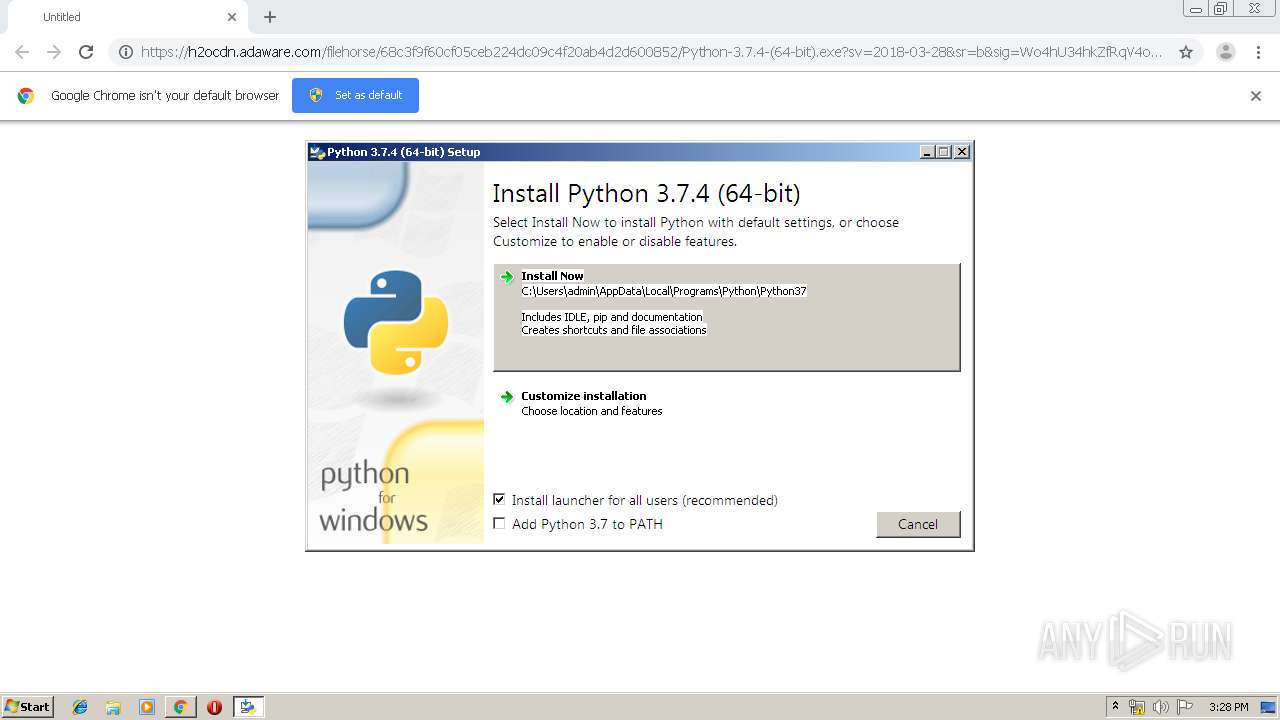Close the Python Setup dialog
Viewport: 1280px width, 720px height.
tap(962, 152)
